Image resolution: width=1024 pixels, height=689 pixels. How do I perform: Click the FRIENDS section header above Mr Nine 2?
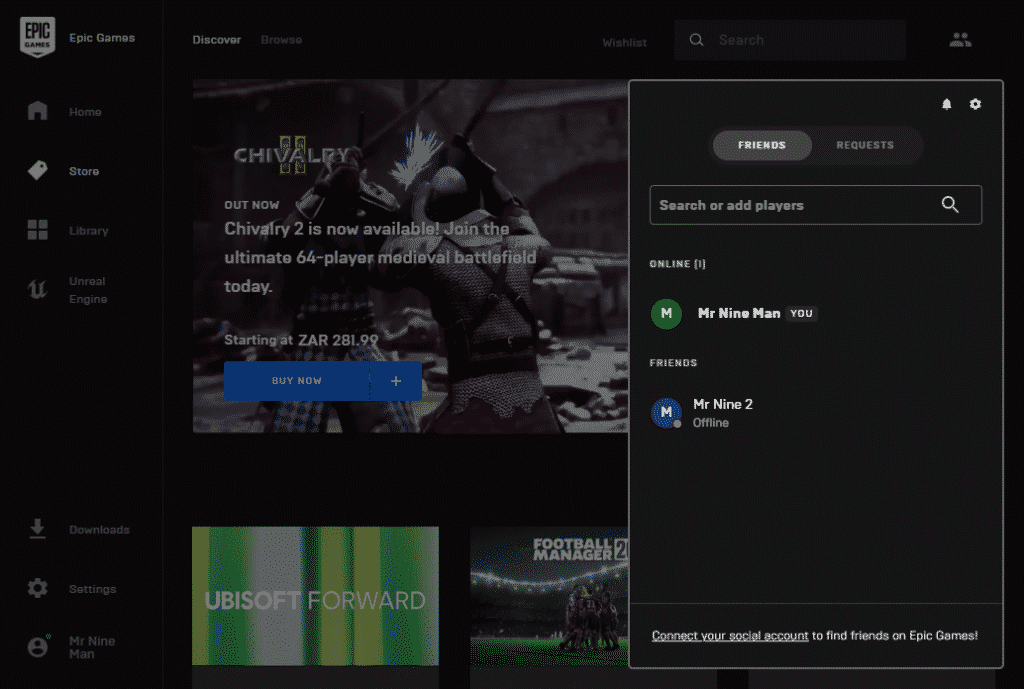pos(673,362)
